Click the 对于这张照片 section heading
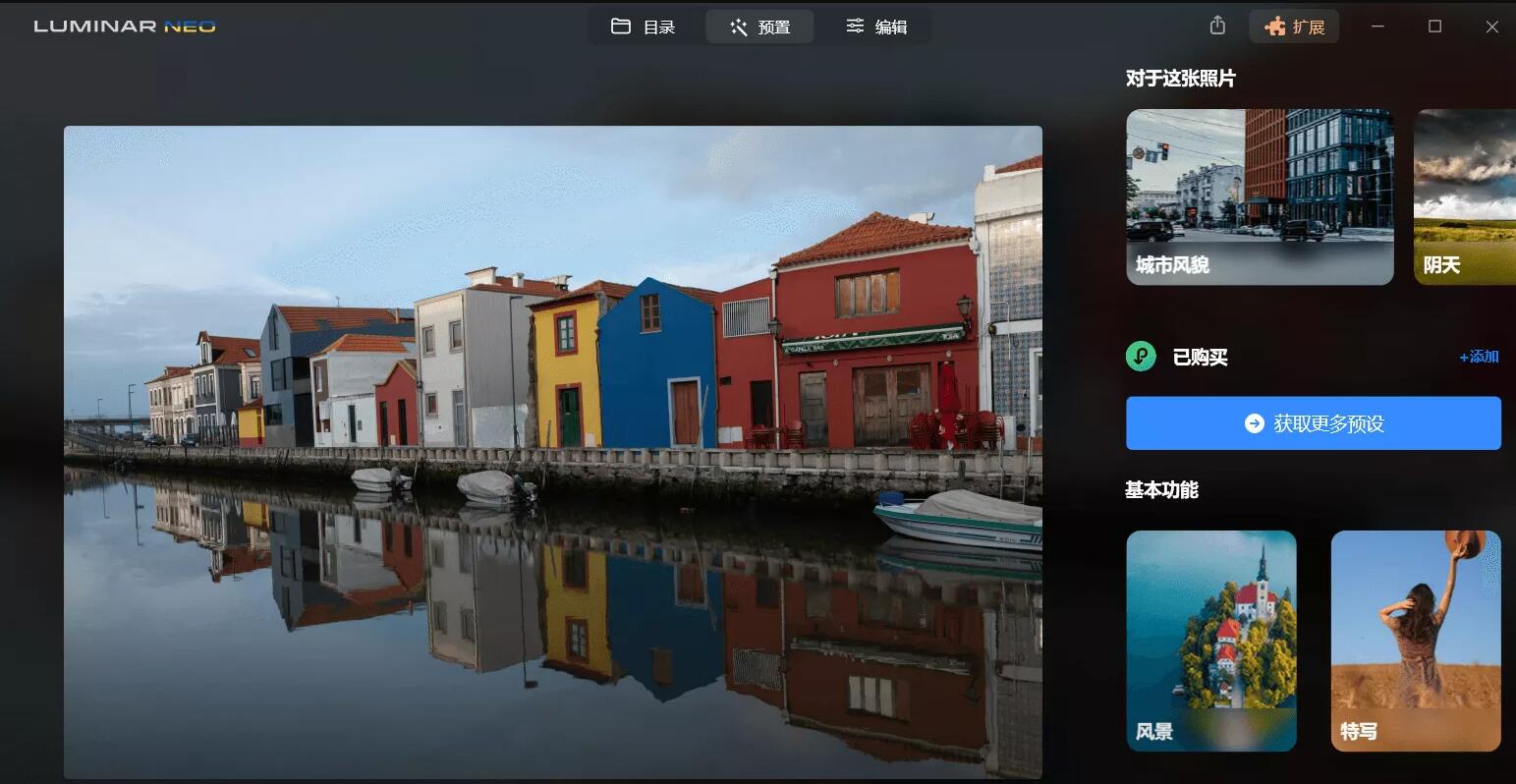Image resolution: width=1516 pixels, height=784 pixels. click(x=1180, y=79)
